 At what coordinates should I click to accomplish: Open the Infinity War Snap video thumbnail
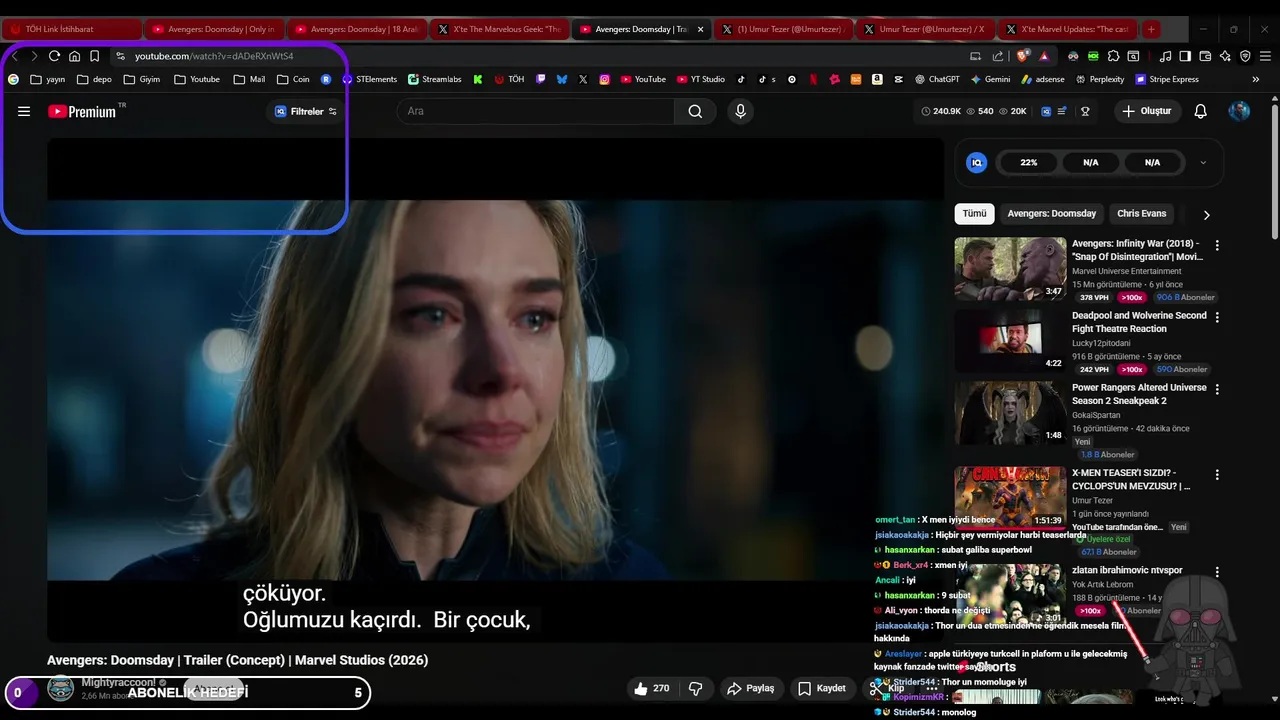click(x=1010, y=268)
